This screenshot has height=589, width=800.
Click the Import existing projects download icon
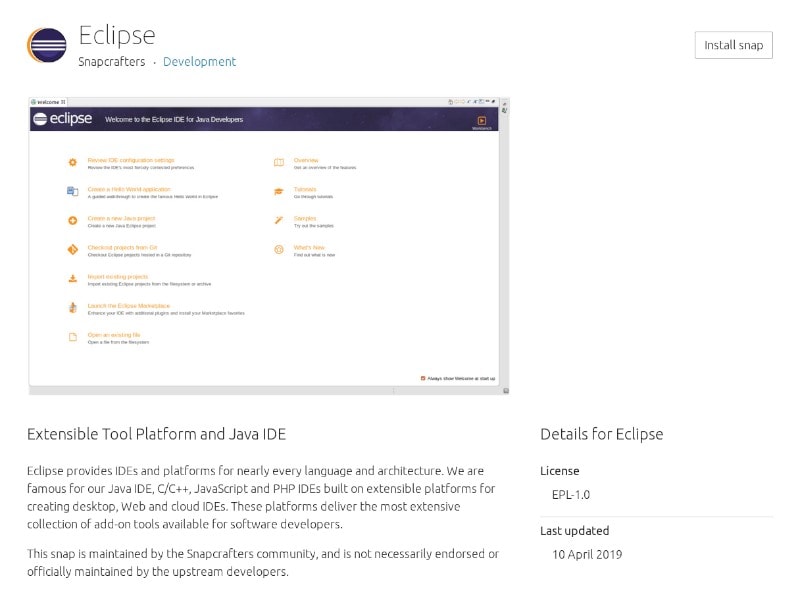click(x=72, y=279)
